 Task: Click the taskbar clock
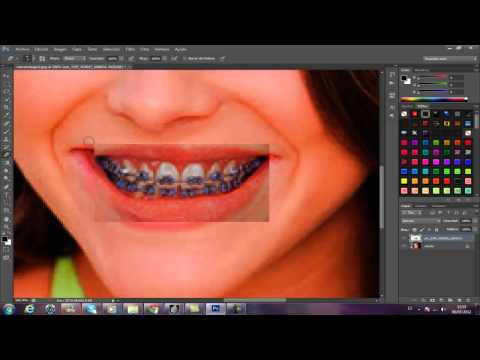click(461, 309)
